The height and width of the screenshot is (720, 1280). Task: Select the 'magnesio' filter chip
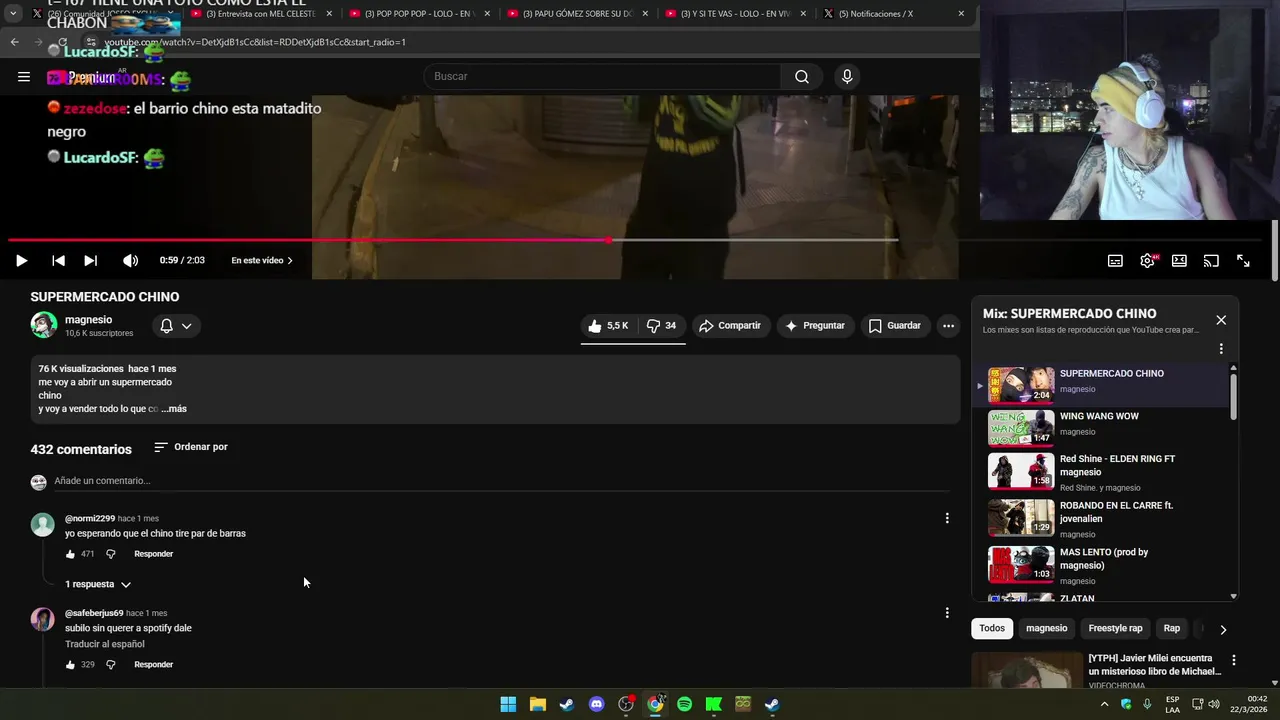tap(1047, 628)
